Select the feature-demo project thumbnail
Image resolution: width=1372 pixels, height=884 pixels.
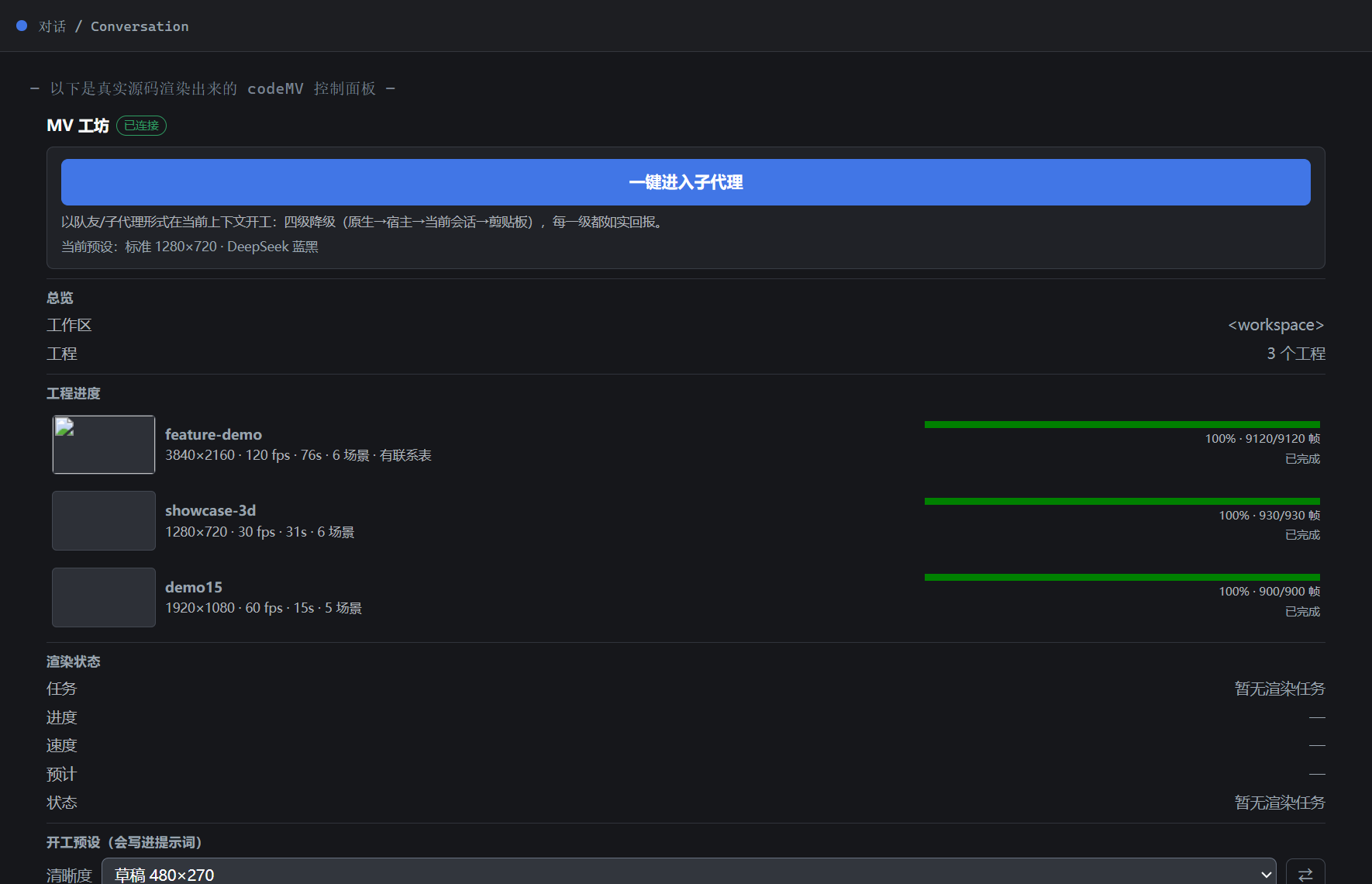[x=104, y=444]
